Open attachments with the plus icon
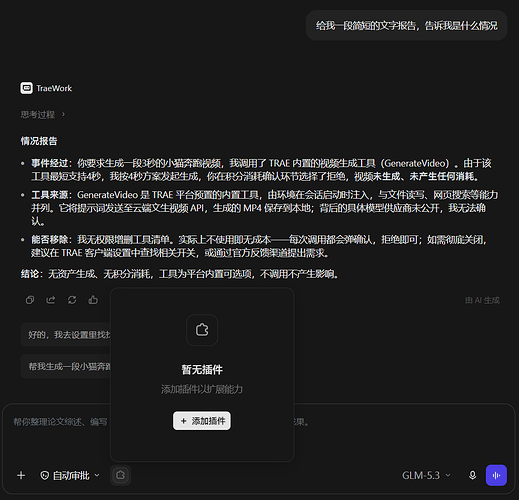The image size is (519, 500). point(21,475)
